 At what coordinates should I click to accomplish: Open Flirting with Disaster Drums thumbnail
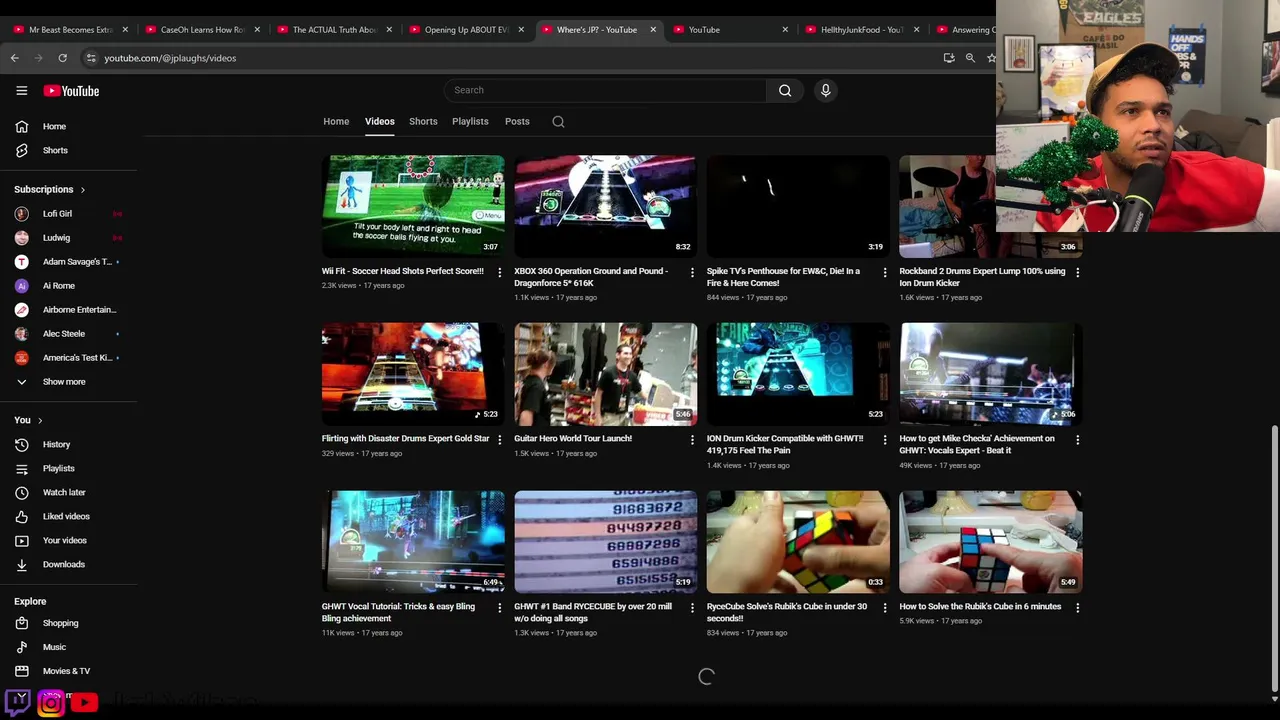(x=413, y=373)
